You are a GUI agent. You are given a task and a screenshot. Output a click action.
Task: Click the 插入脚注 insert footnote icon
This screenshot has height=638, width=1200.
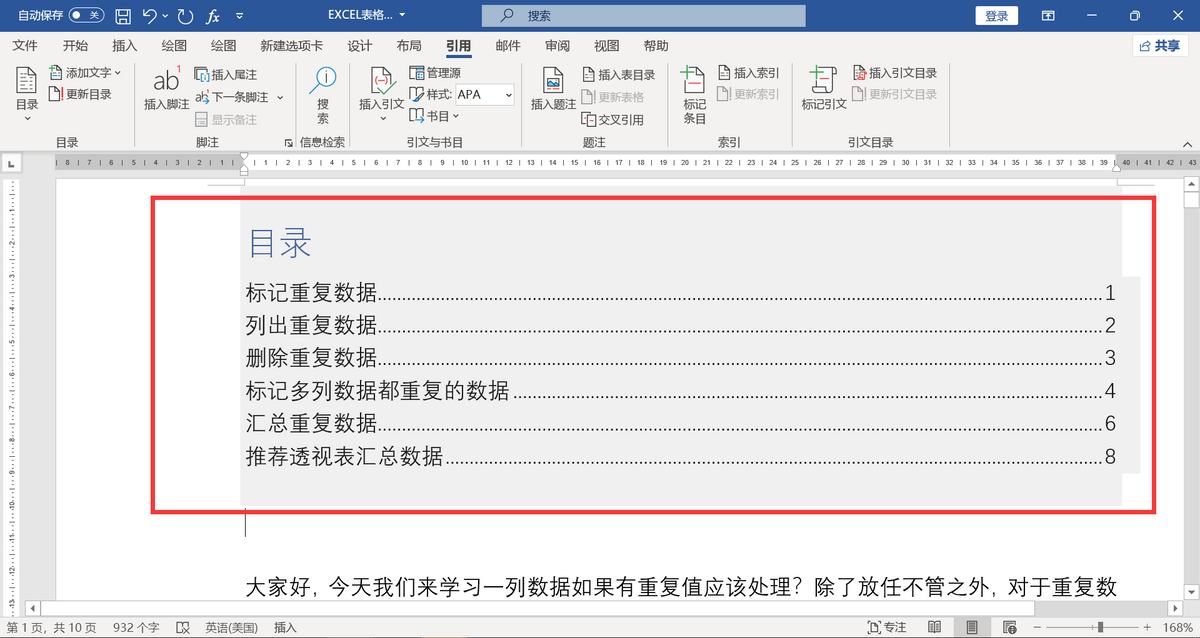coord(166,82)
